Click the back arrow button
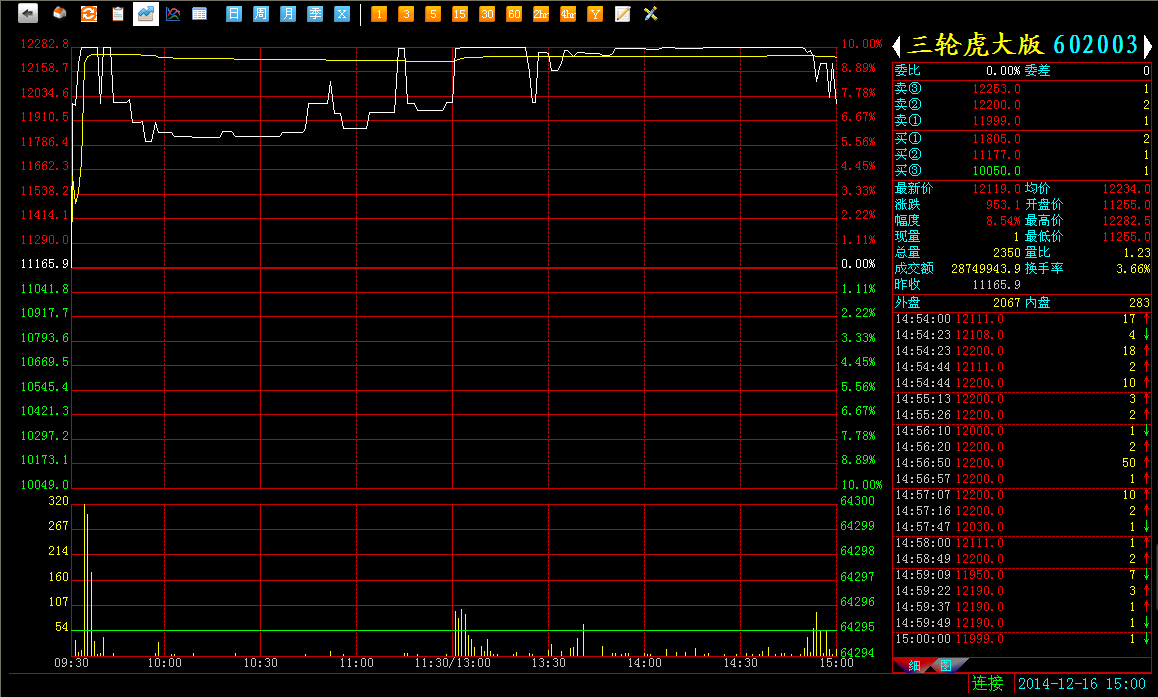Viewport: 1158px width, 697px height. click(27, 13)
